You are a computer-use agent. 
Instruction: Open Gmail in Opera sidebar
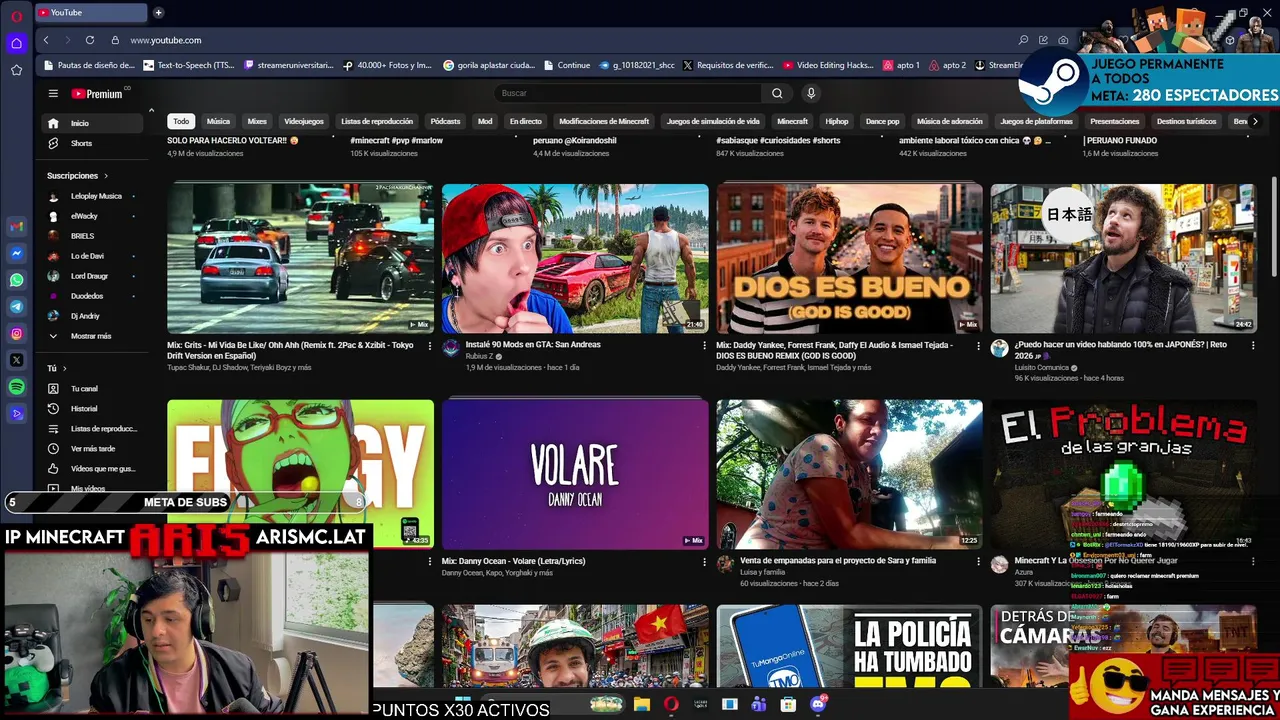click(x=17, y=227)
